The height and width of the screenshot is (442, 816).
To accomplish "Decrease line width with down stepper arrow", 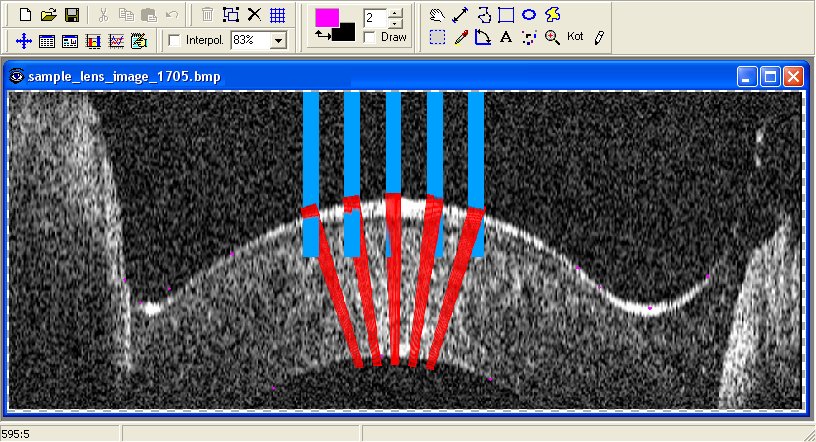I will coord(396,23).
